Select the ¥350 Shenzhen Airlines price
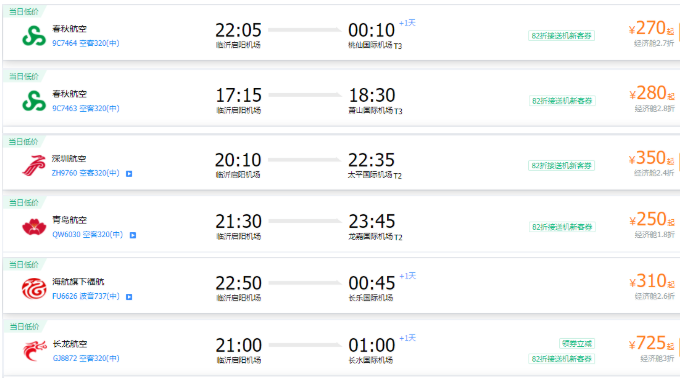685x378 pixels. pyautogui.click(x=651, y=158)
